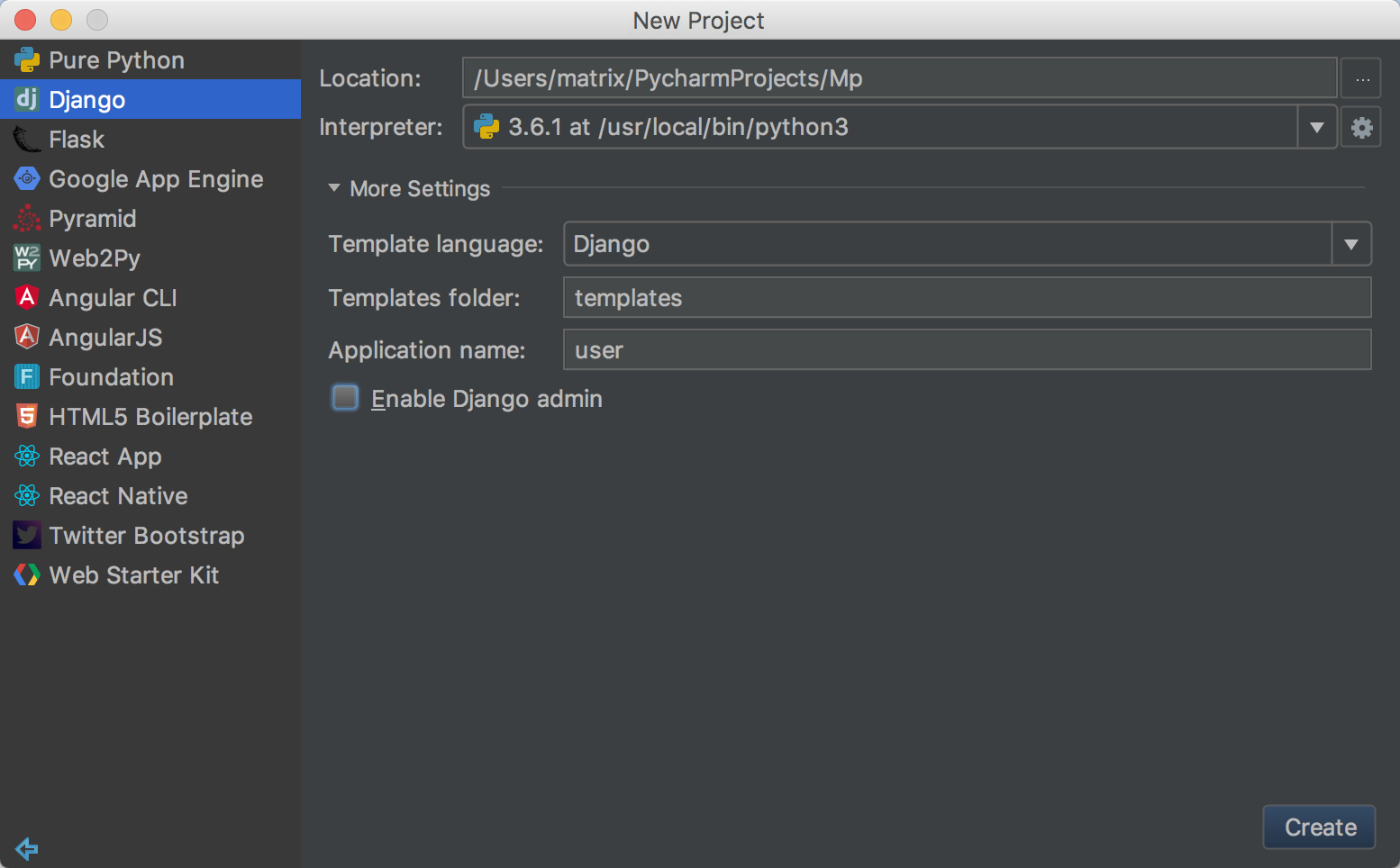The width and height of the screenshot is (1400, 868).
Task: Click the Twitter Bootstrap bird icon
Action: tap(27, 535)
